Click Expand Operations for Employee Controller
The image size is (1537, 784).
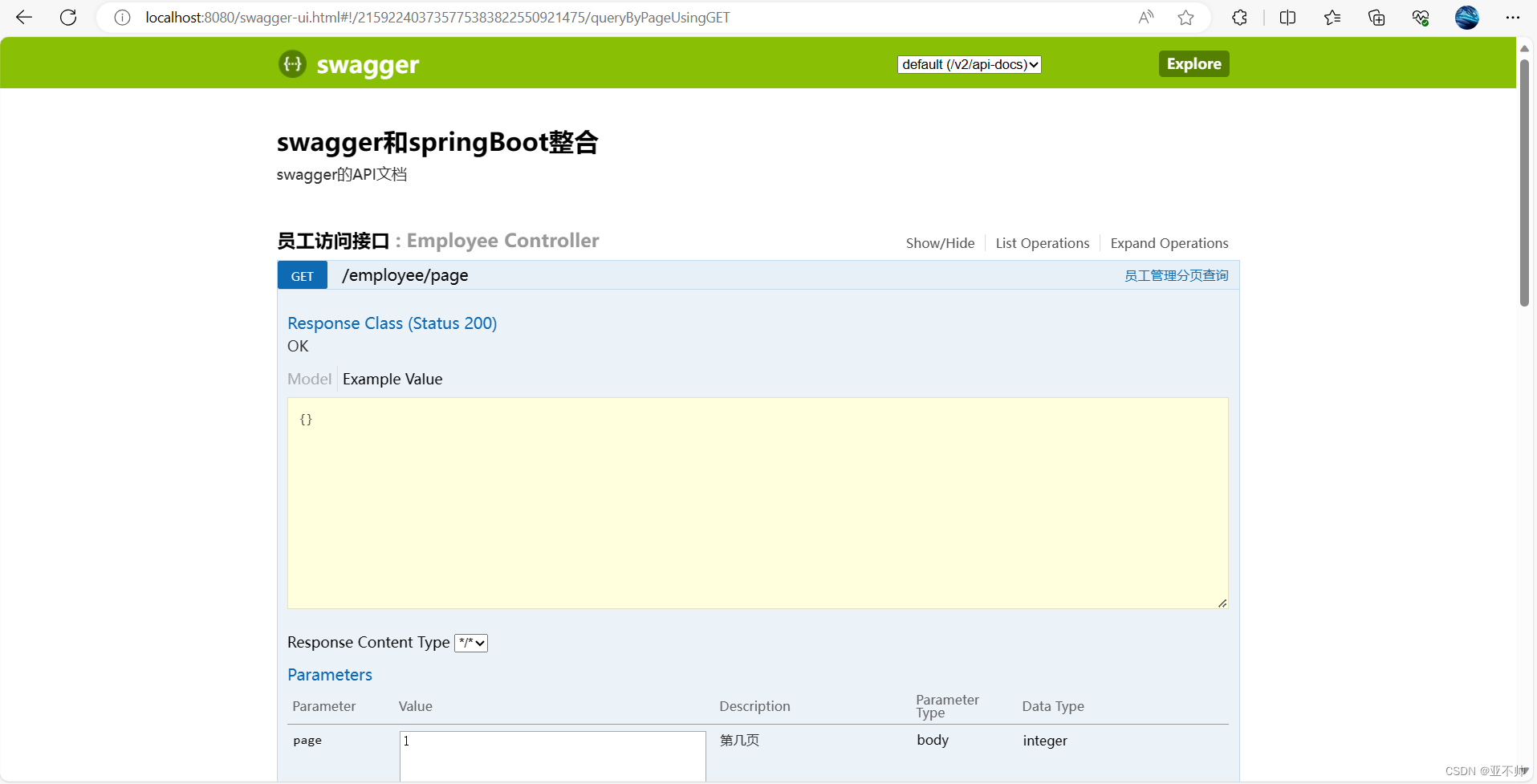coord(1169,242)
